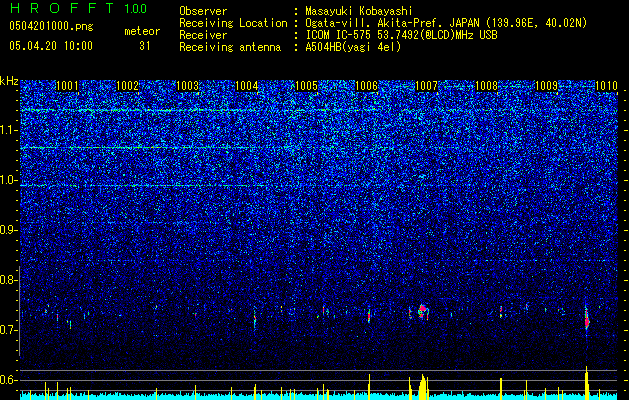
Task: Click the date stamp 05.04.20 10:00
Action: click(51, 46)
